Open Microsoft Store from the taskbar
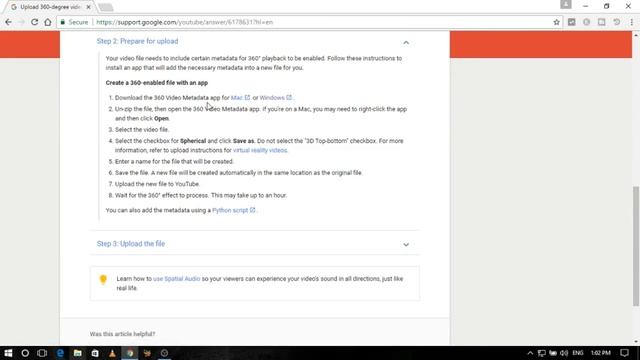This screenshot has height=360, width=640. tap(95, 353)
